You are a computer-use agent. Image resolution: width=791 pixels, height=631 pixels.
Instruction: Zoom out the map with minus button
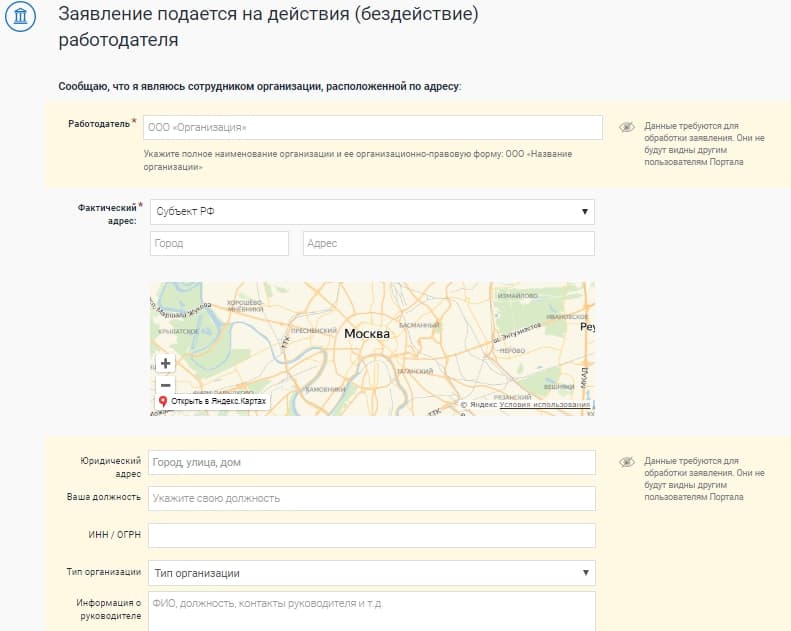(x=166, y=385)
